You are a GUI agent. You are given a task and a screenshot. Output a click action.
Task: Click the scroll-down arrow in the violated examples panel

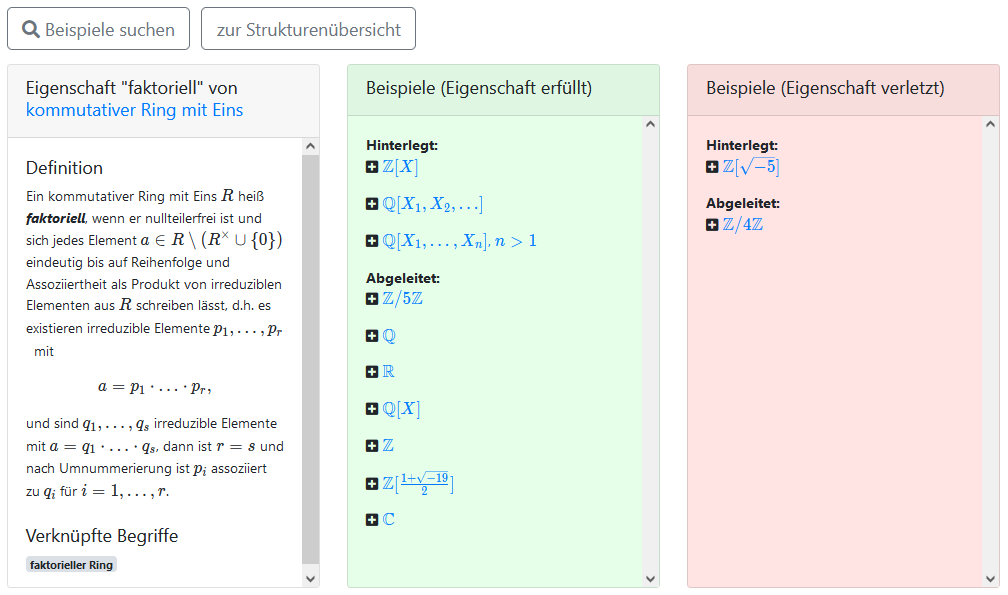pyautogui.click(x=990, y=578)
